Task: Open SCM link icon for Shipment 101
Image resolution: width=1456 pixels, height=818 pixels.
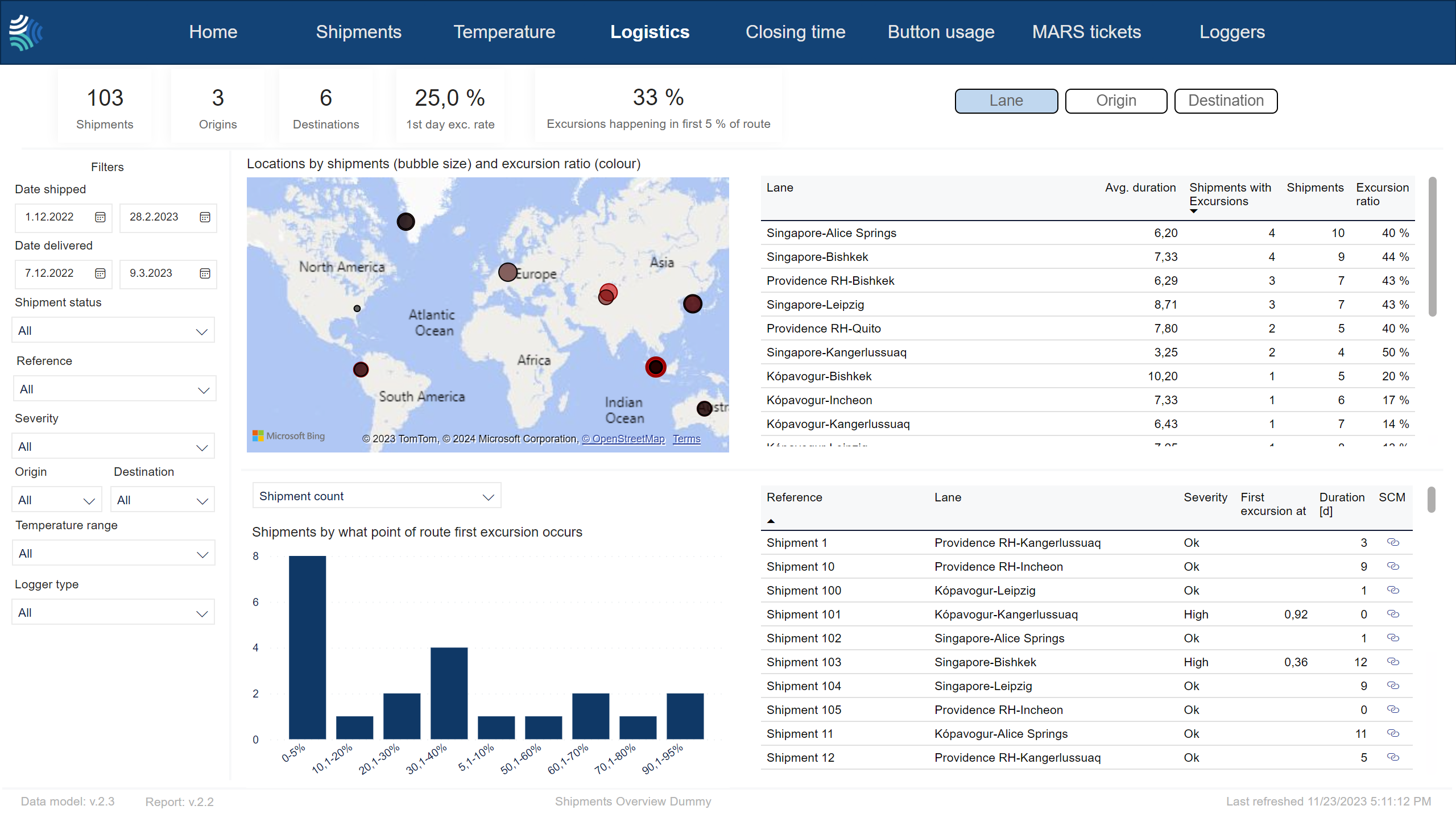Action: (x=1393, y=614)
